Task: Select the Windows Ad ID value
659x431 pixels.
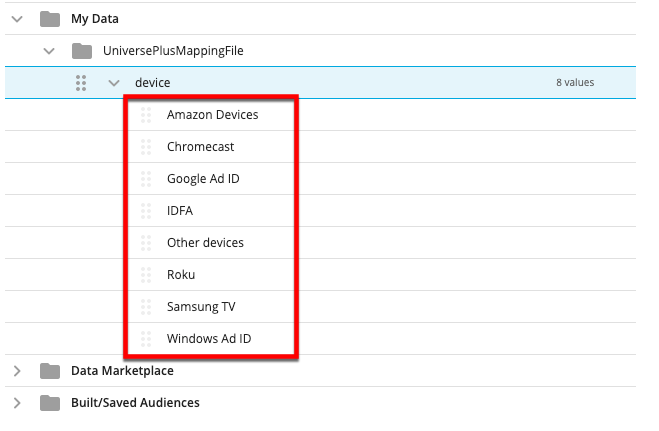Action: 209,339
